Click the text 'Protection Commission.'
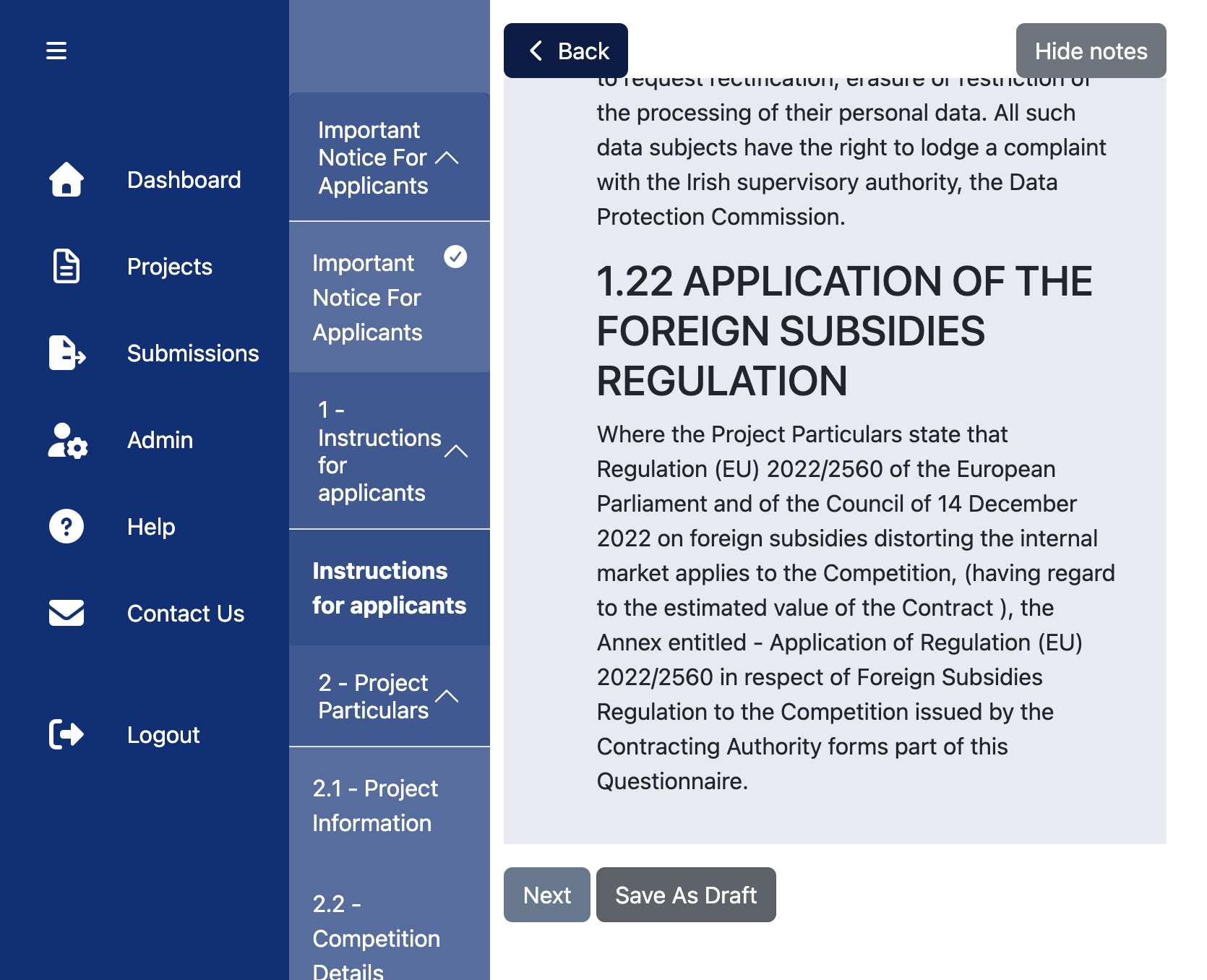Viewport: 1207px width, 980px height. [x=721, y=217]
